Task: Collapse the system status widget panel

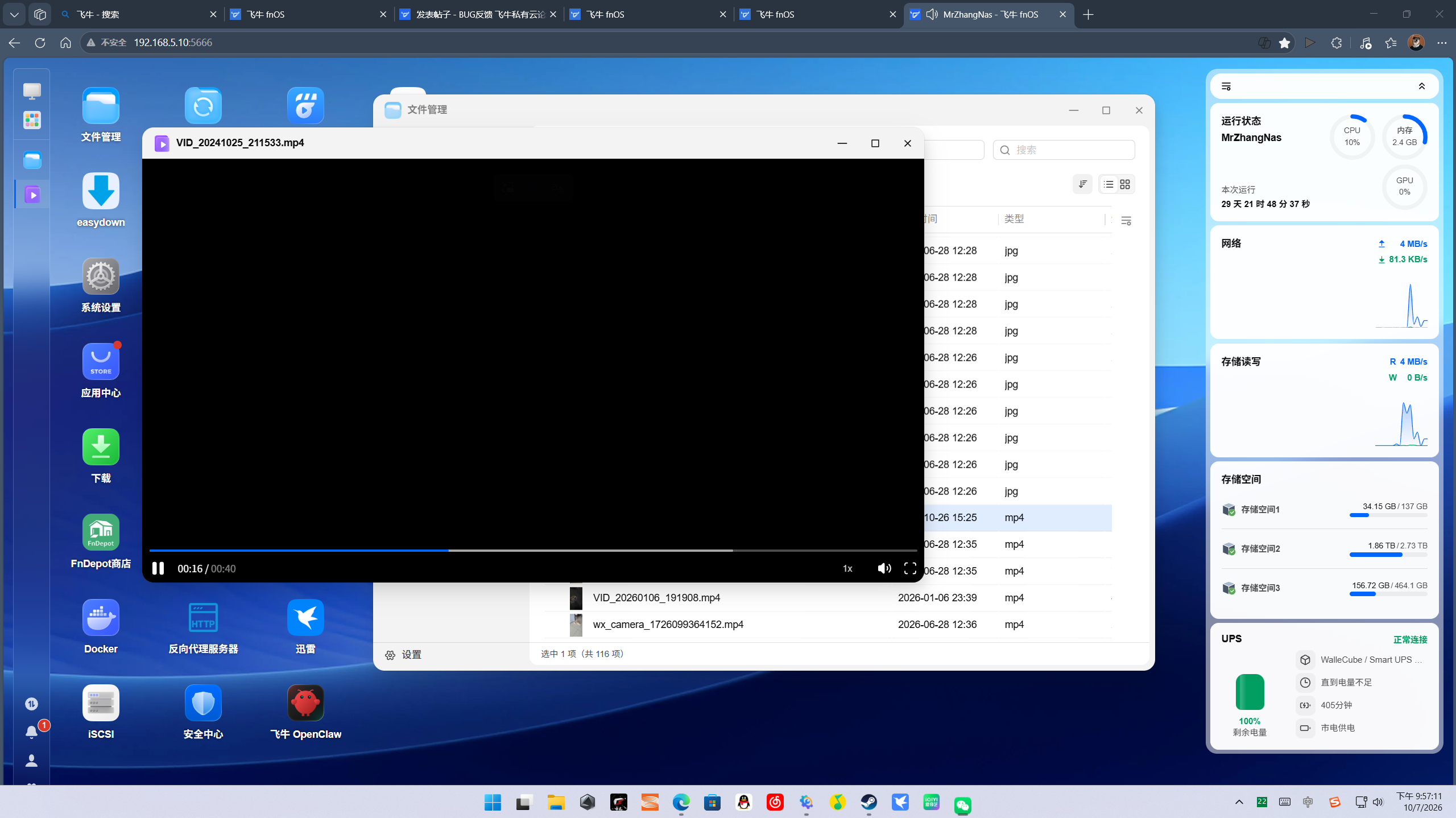Action: tap(1421, 86)
